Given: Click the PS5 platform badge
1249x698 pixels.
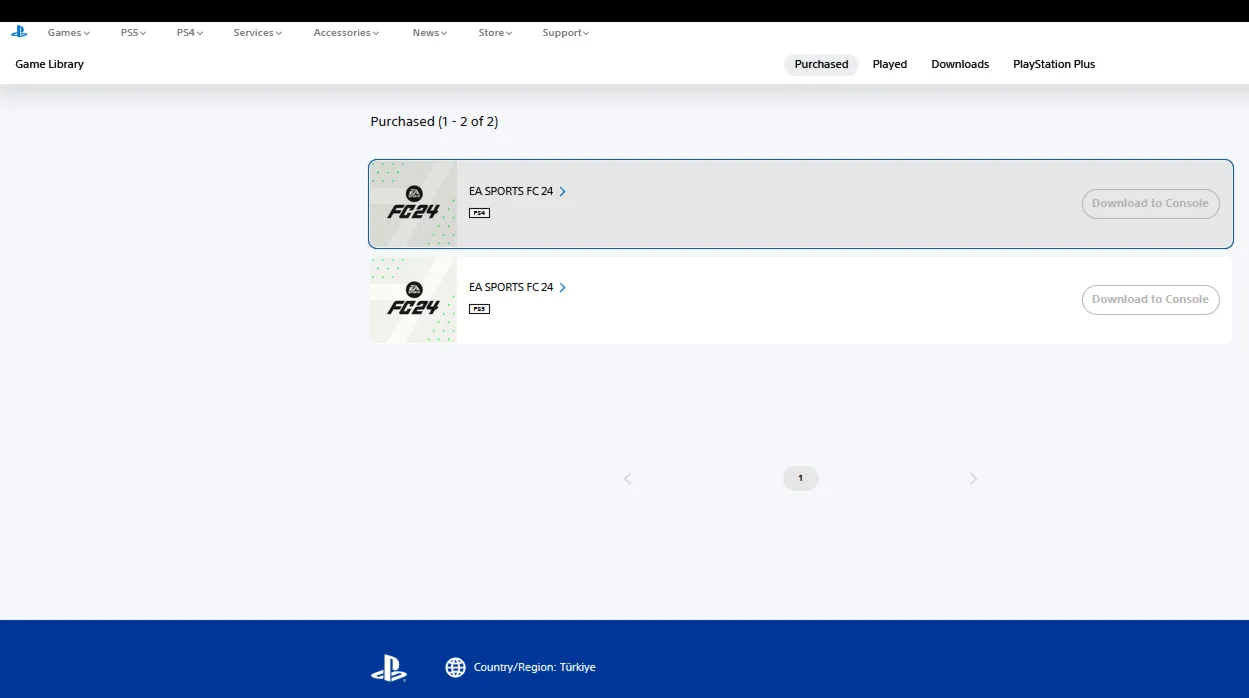Looking at the screenshot, I should pyautogui.click(x=480, y=309).
